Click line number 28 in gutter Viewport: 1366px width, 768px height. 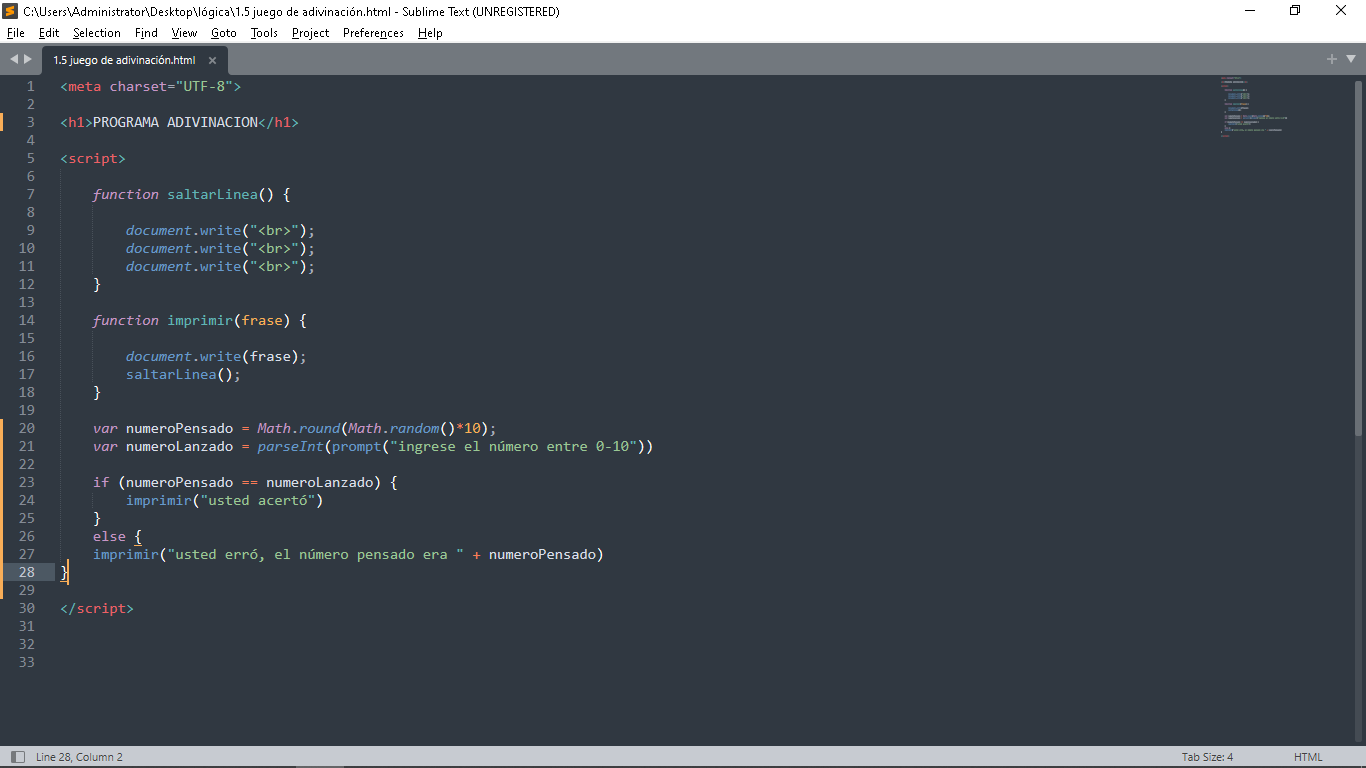[26, 572]
